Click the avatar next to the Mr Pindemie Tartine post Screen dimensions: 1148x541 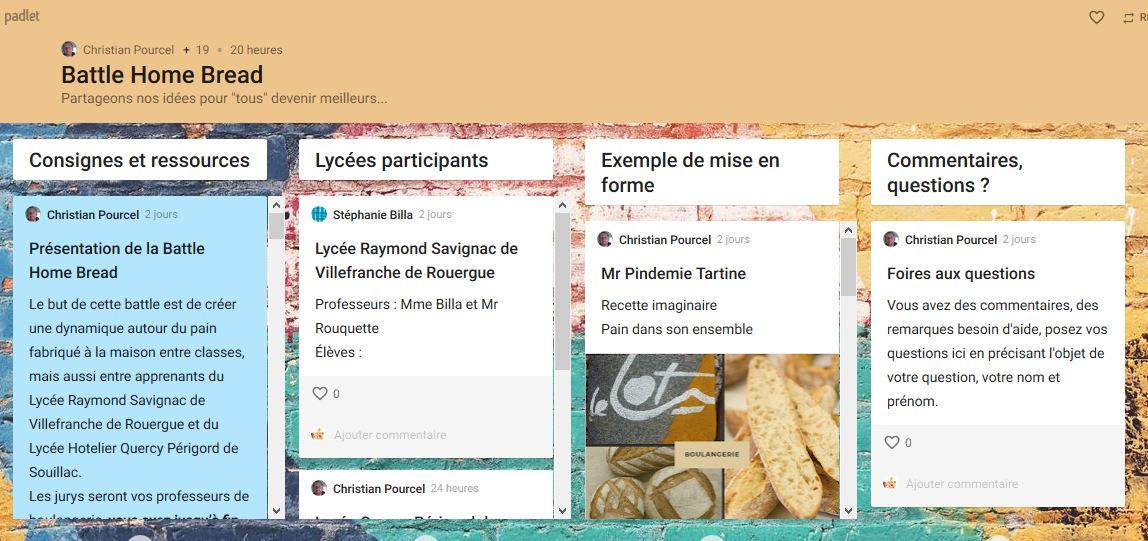point(605,239)
